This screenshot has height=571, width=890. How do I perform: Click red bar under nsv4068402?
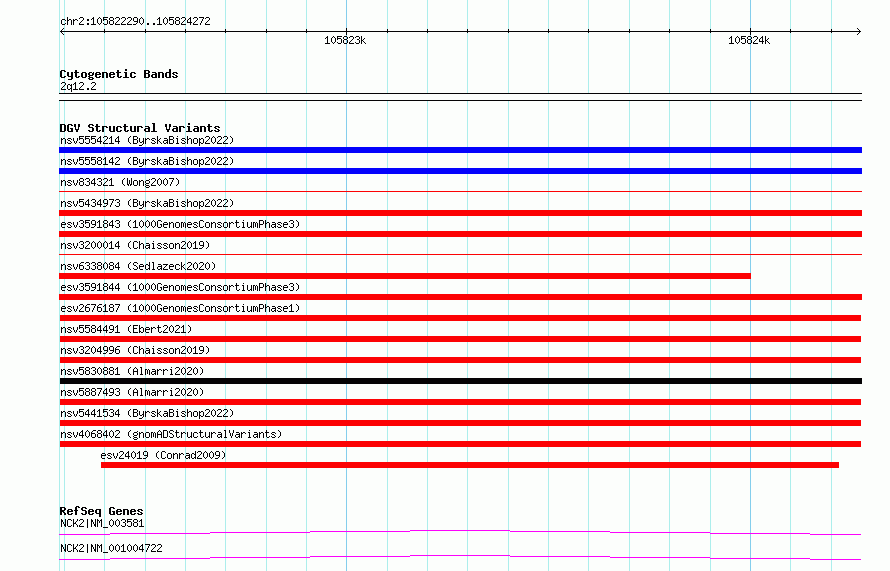(x=460, y=444)
